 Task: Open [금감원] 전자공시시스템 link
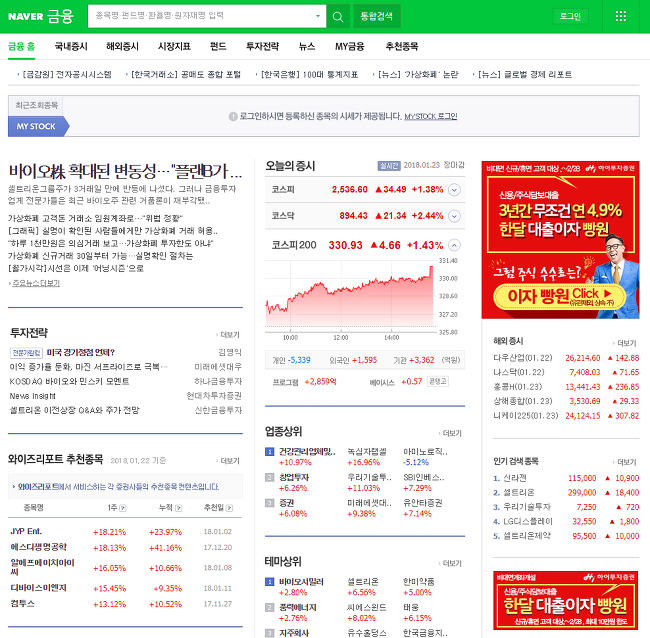coord(66,75)
